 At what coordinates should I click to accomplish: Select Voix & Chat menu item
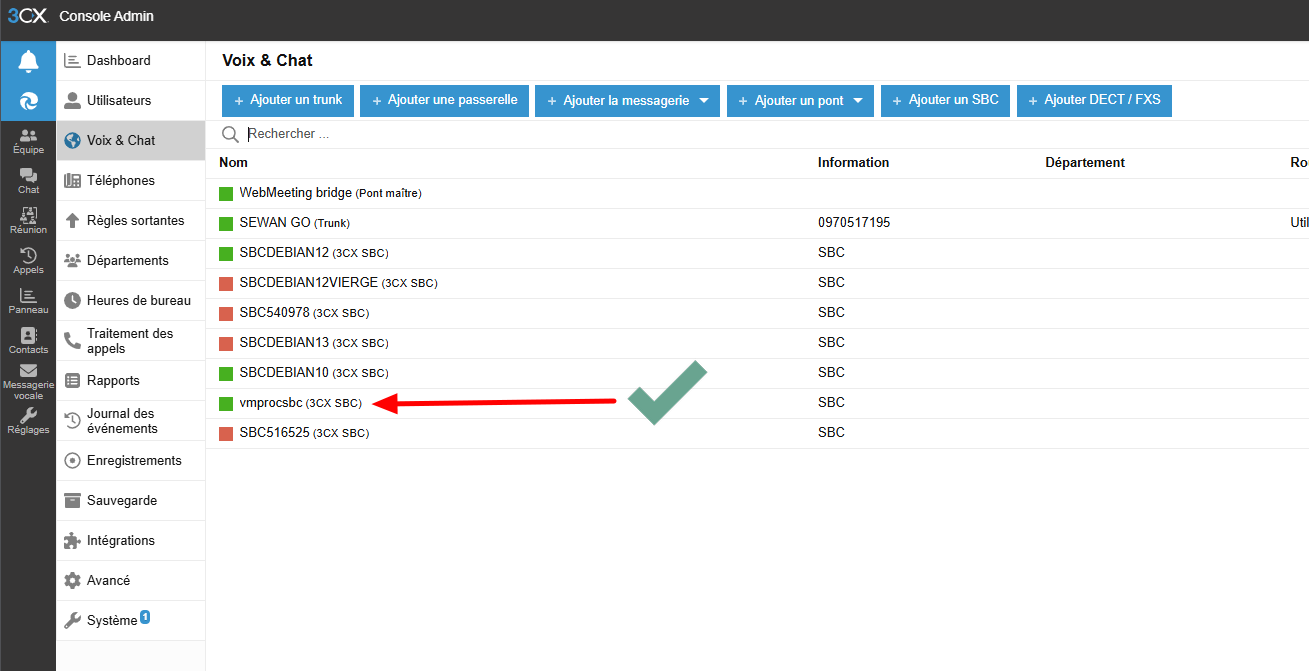[x=131, y=141]
